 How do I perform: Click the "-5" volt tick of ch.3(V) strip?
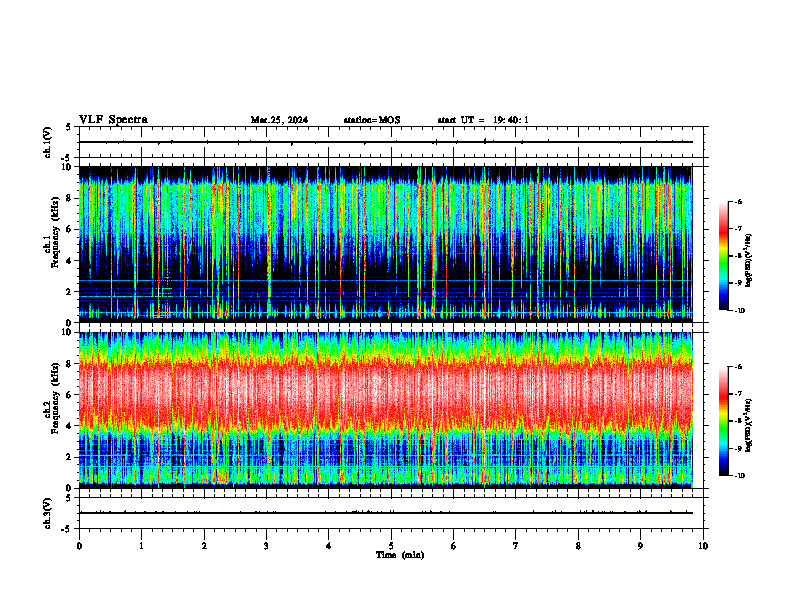point(67,529)
